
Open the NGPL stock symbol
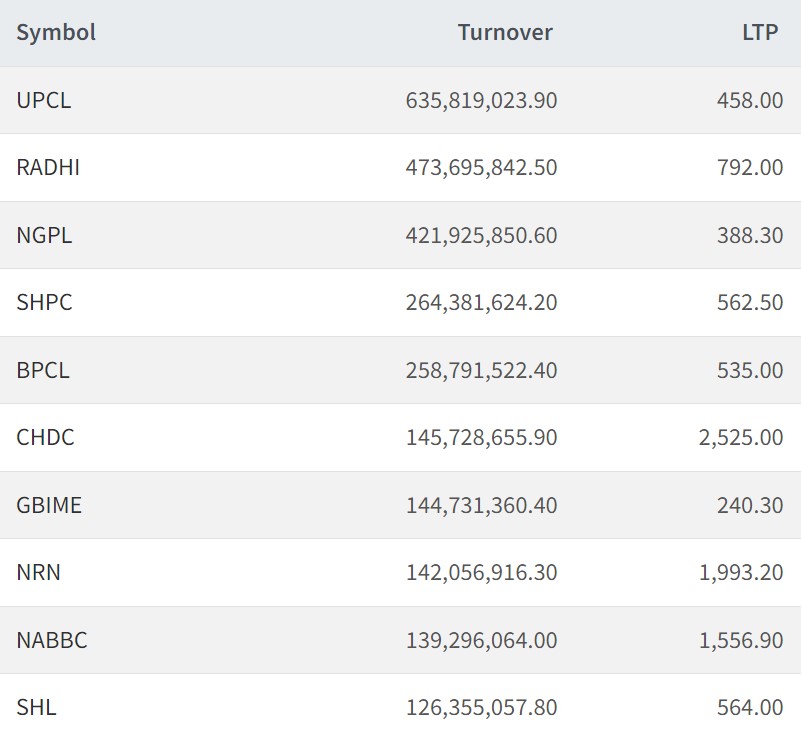pos(45,235)
